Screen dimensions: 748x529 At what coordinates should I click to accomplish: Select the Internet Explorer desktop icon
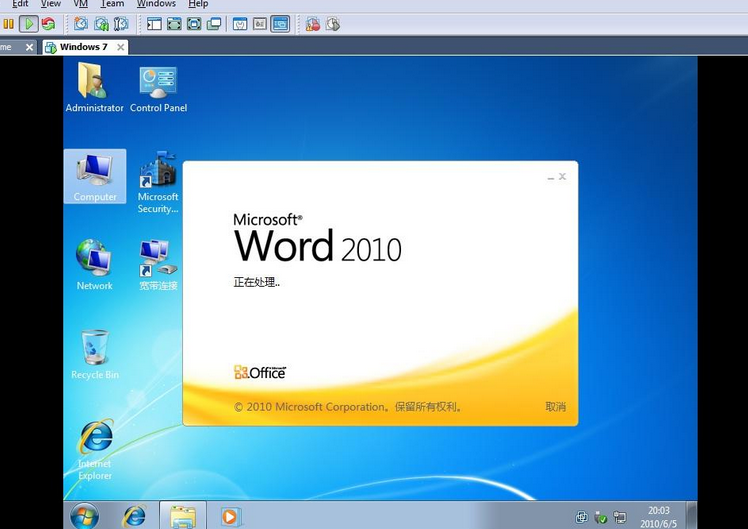(x=95, y=449)
